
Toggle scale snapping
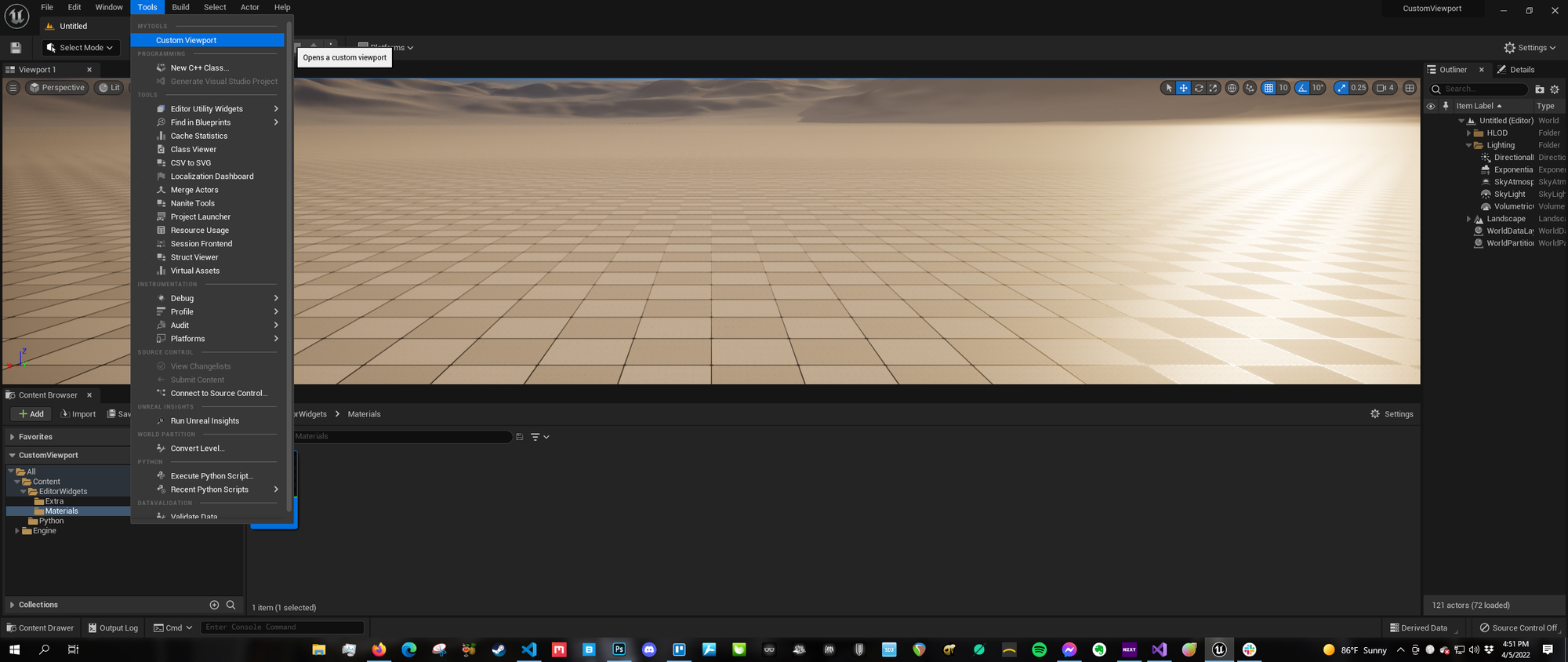[x=1341, y=88]
